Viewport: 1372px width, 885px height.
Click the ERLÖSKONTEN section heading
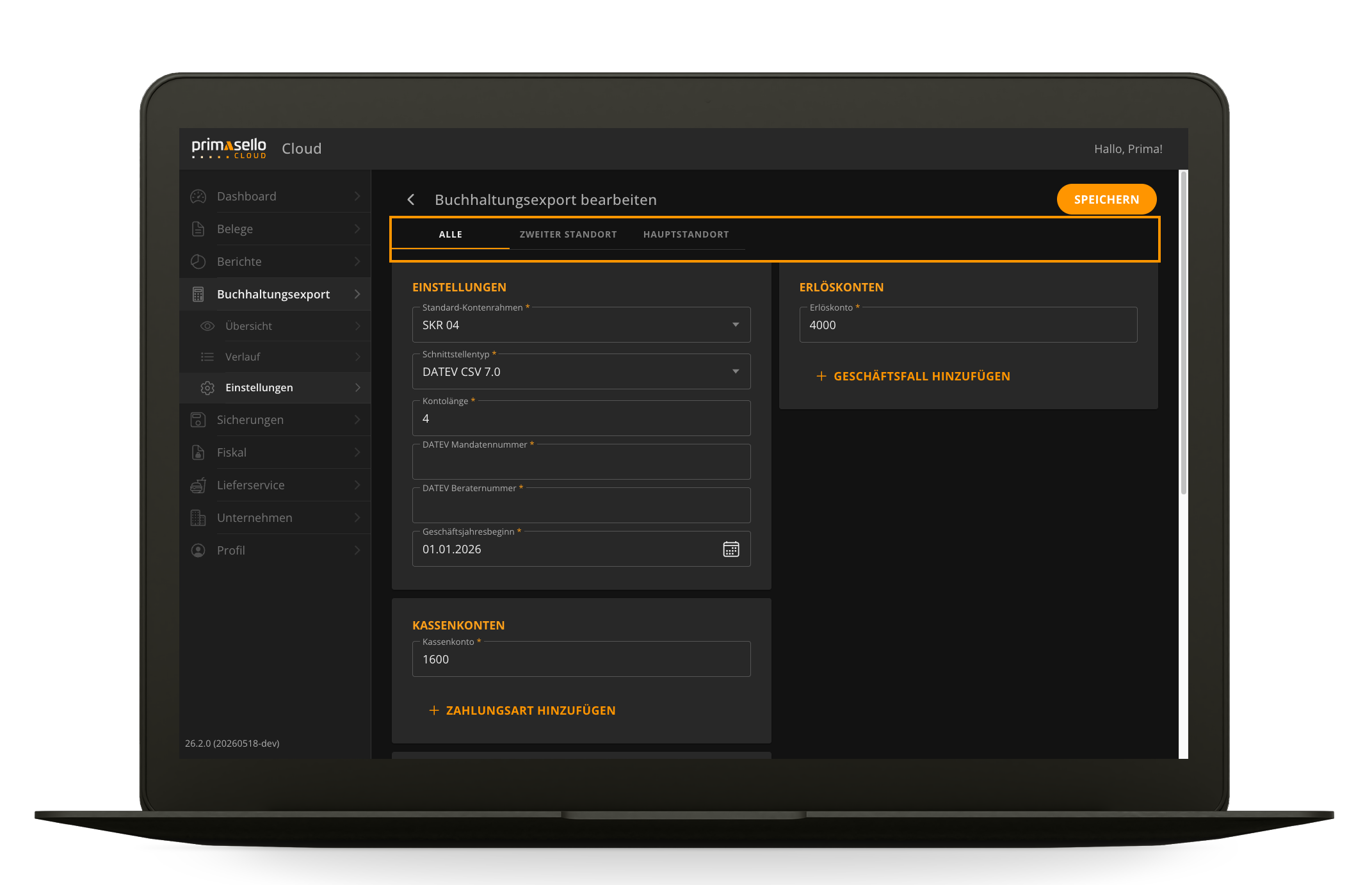842,288
